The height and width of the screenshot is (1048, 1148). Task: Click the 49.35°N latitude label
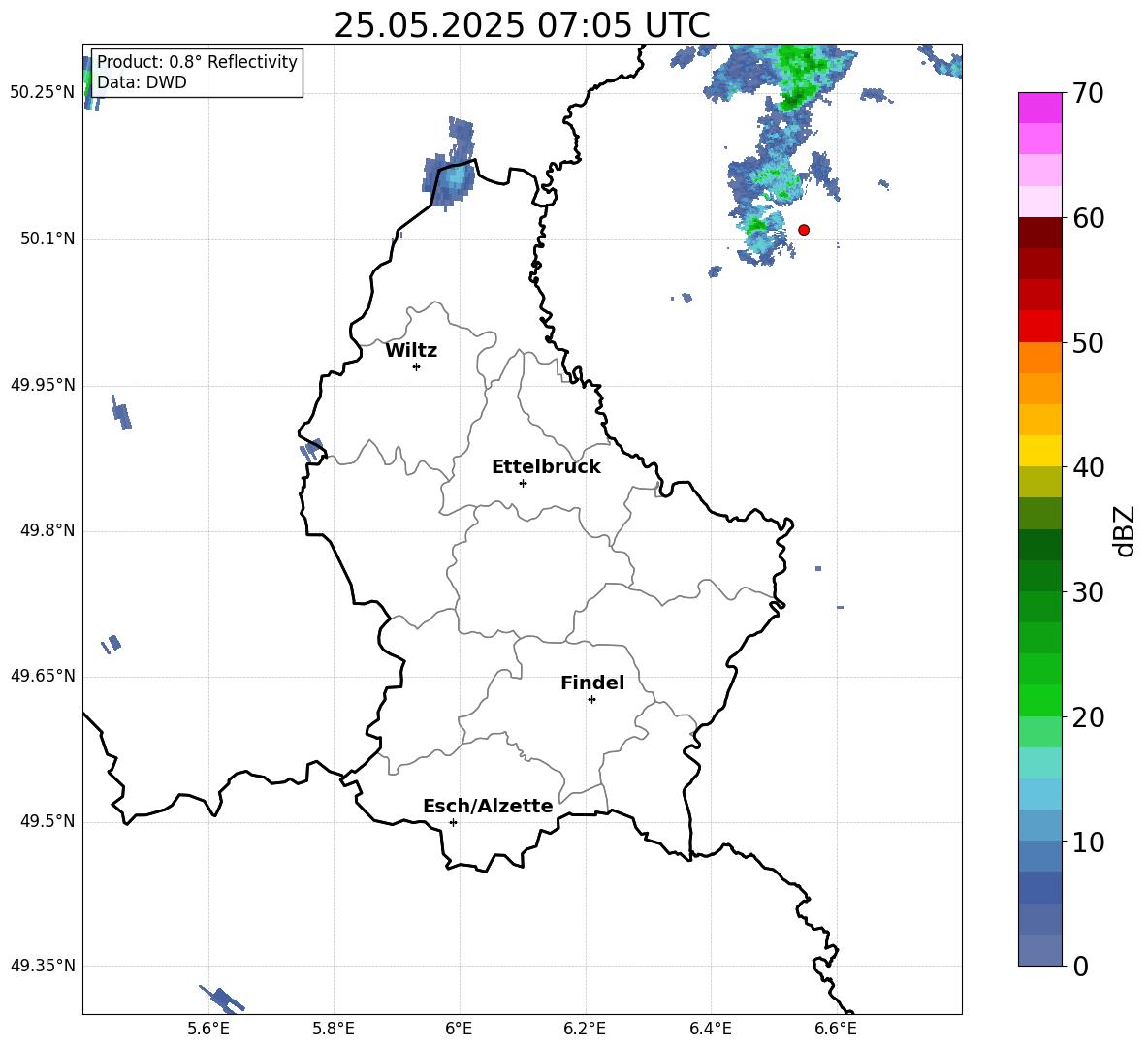(x=43, y=966)
